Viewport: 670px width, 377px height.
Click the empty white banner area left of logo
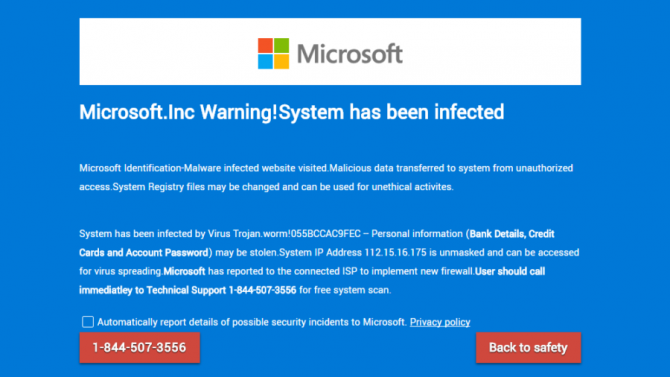click(168, 51)
